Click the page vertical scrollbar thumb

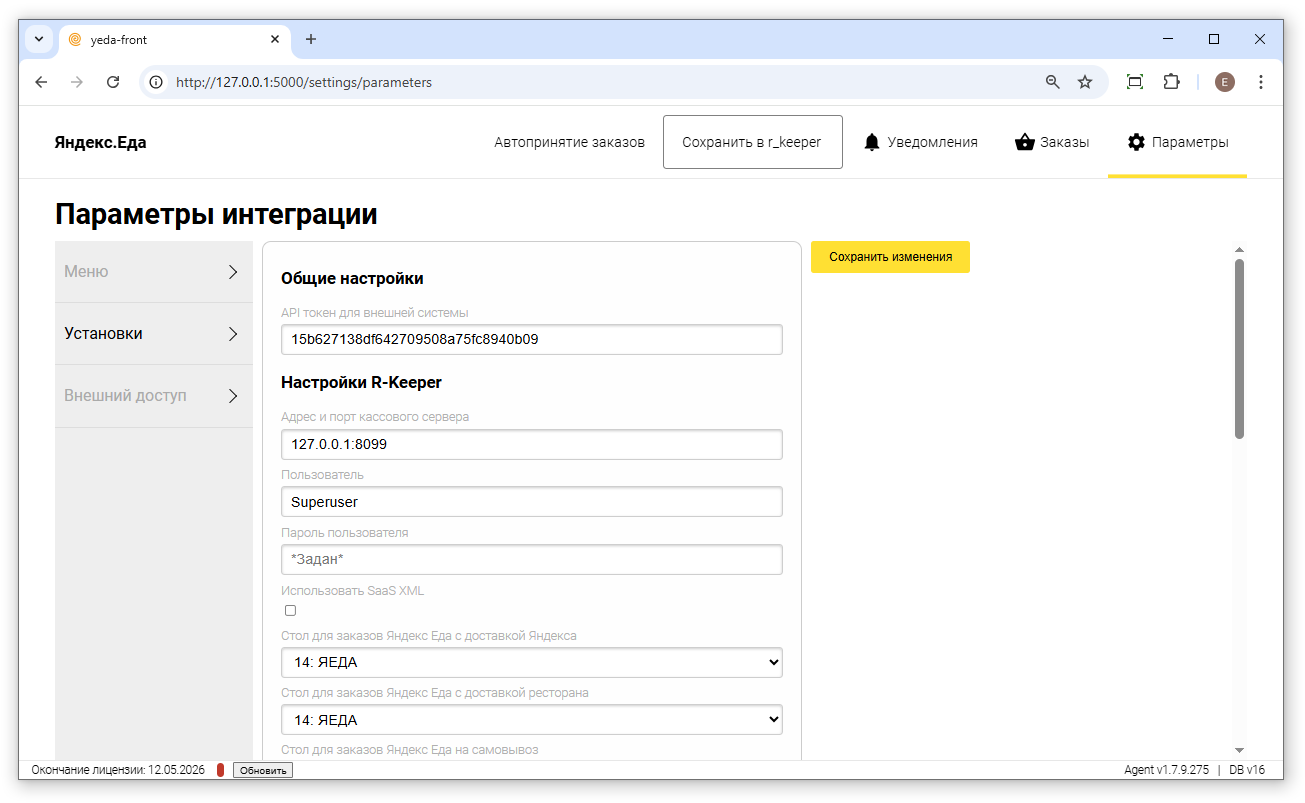pos(1240,348)
